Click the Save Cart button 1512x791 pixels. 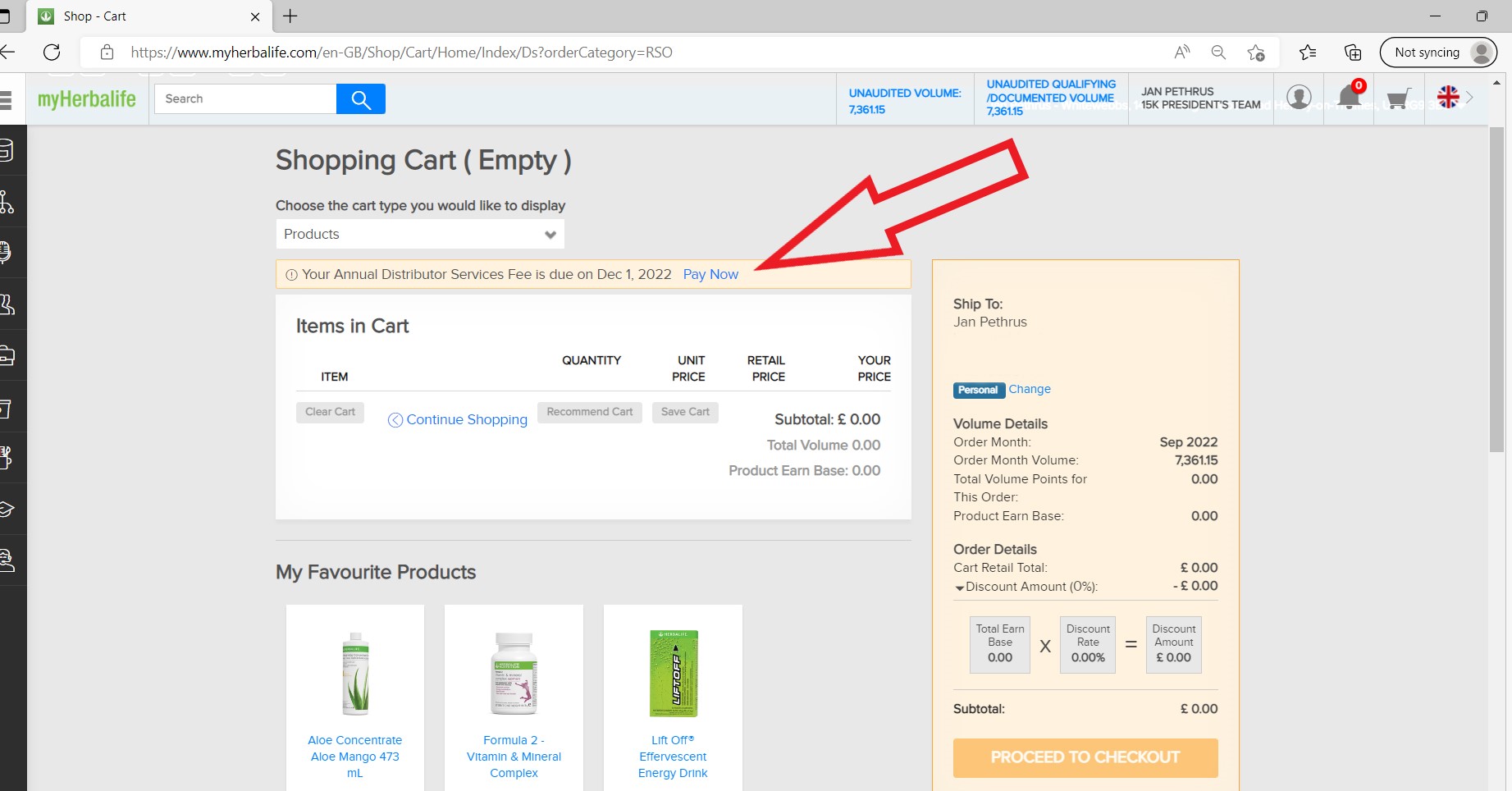point(685,412)
